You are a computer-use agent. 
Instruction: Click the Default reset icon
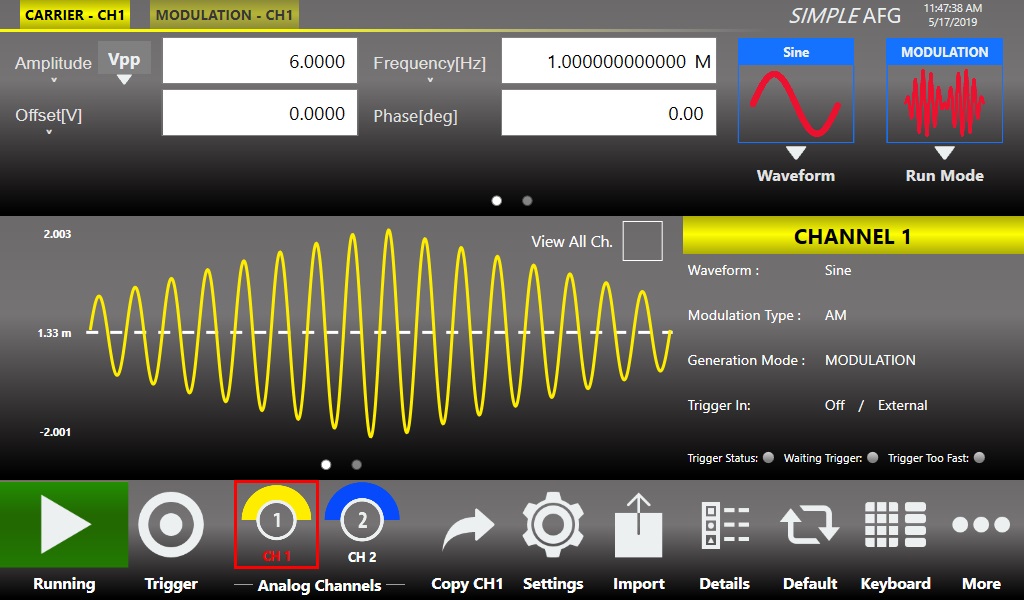click(x=809, y=525)
